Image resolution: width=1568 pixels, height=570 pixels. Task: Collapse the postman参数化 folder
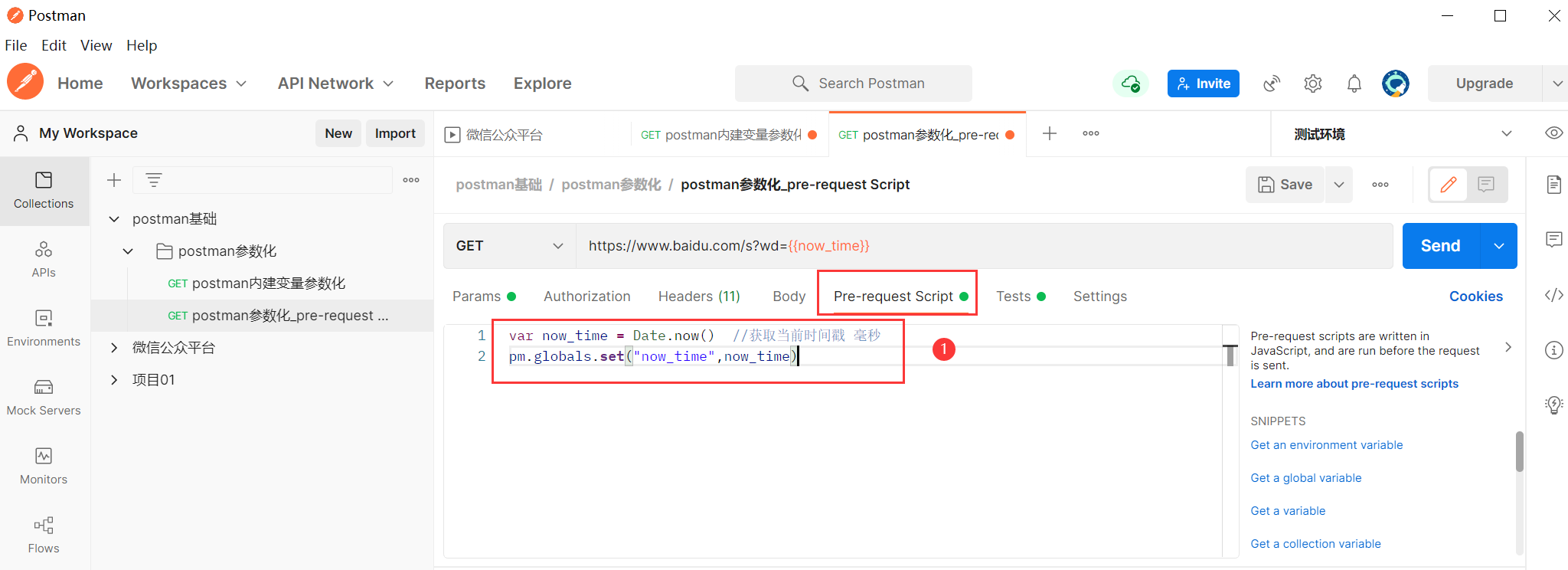coord(128,251)
